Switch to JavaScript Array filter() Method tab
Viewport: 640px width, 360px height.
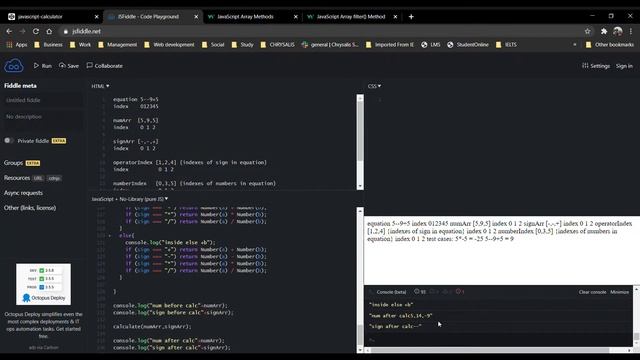tap(351, 17)
